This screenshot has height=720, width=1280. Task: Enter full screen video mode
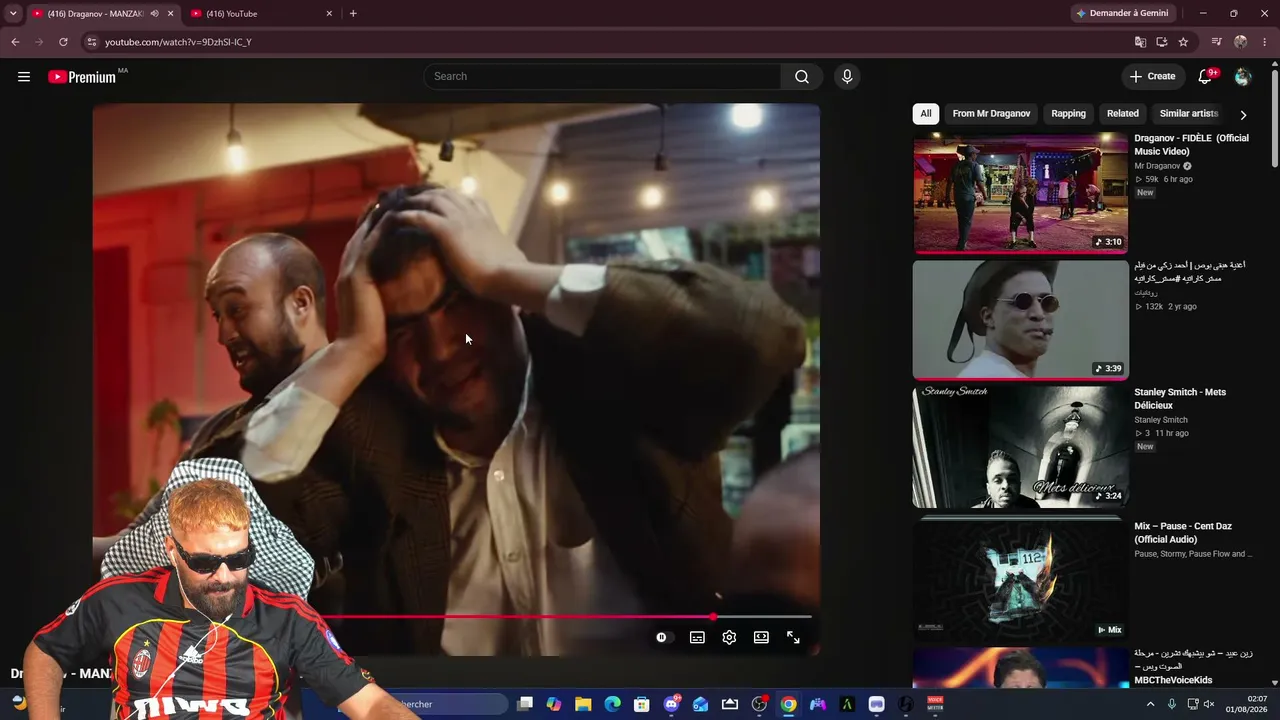[x=793, y=638]
